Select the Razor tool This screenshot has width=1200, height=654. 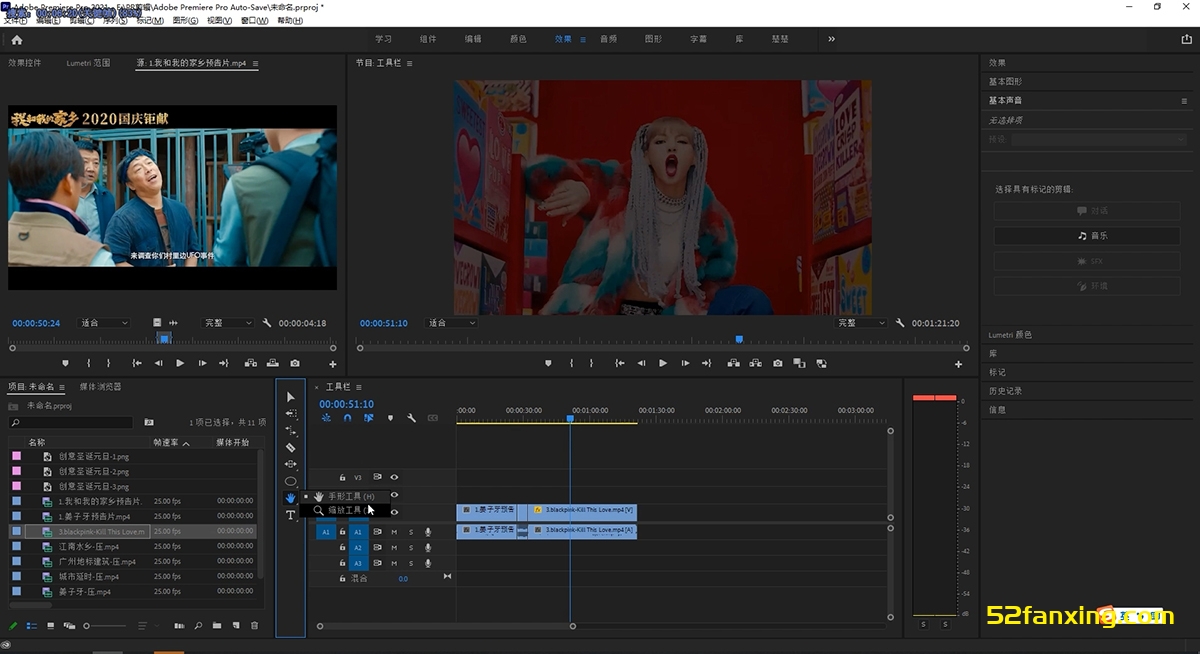click(x=291, y=448)
